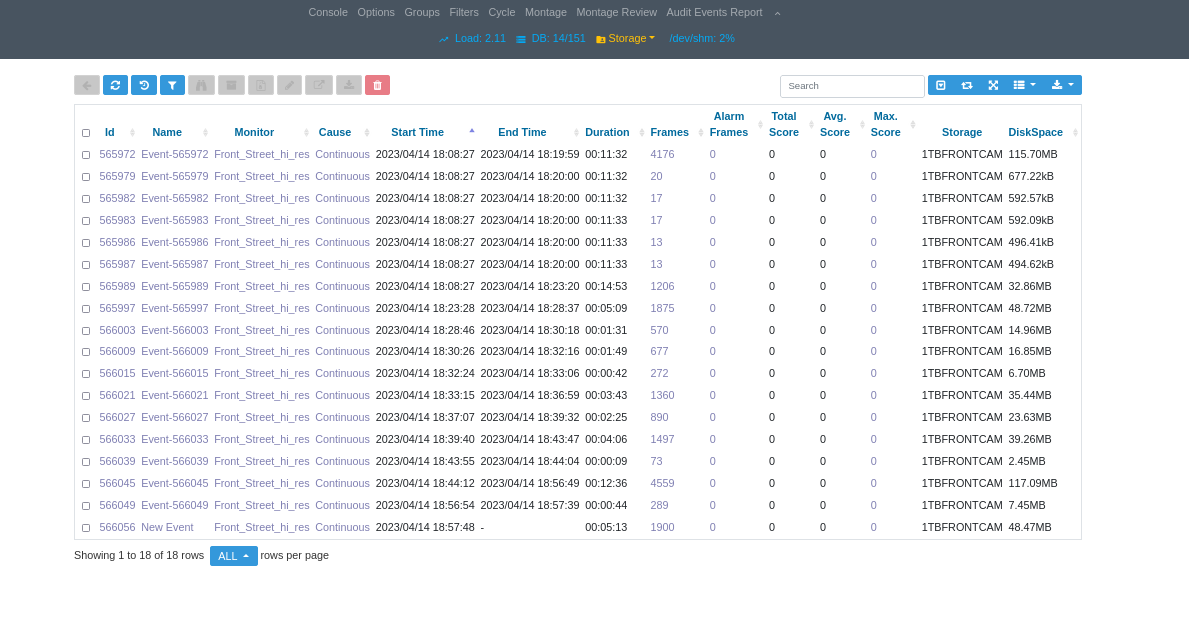The image size is (1189, 628).
Task: Click the 1TBFRONTCAM storage cell for event 566045
Action: tap(962, 483)
